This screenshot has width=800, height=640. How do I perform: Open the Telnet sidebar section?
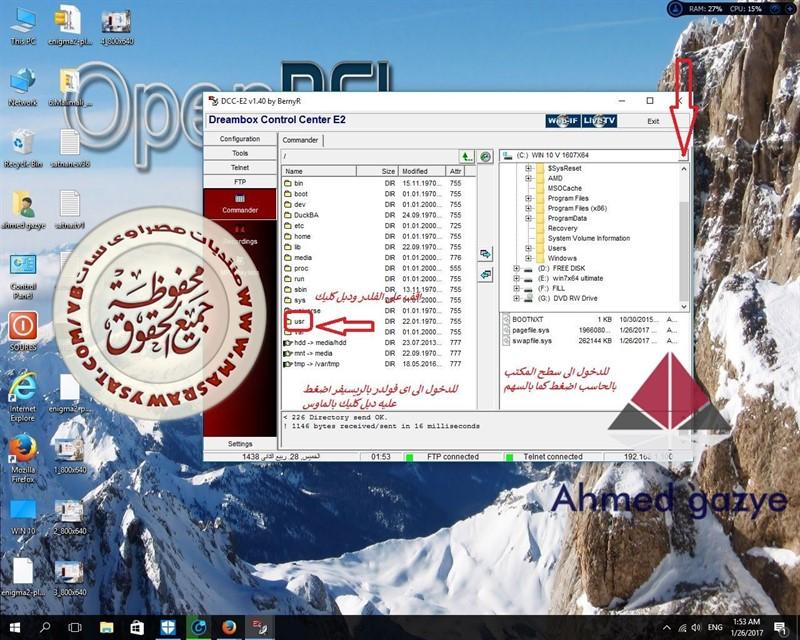click(240, 167)
